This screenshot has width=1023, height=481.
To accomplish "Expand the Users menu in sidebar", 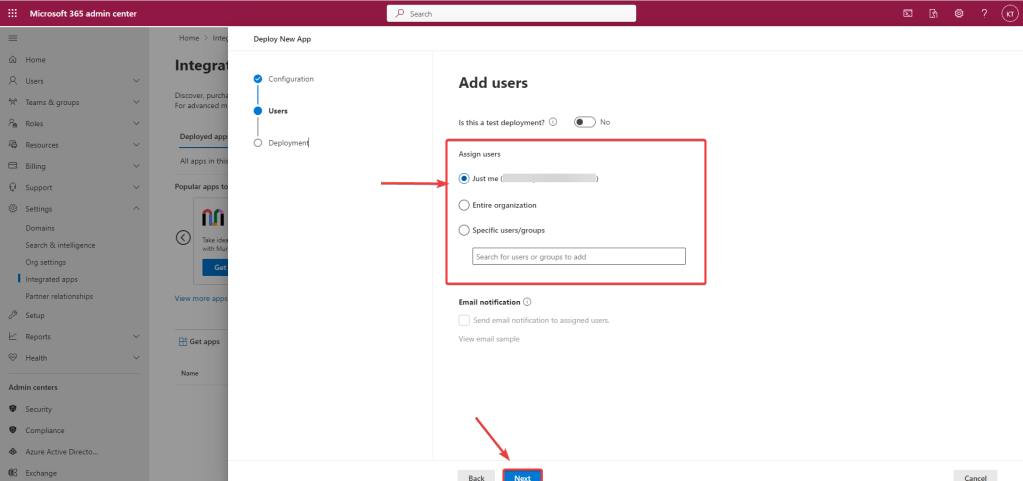I will pyautogui.click(x=136, y=81).
